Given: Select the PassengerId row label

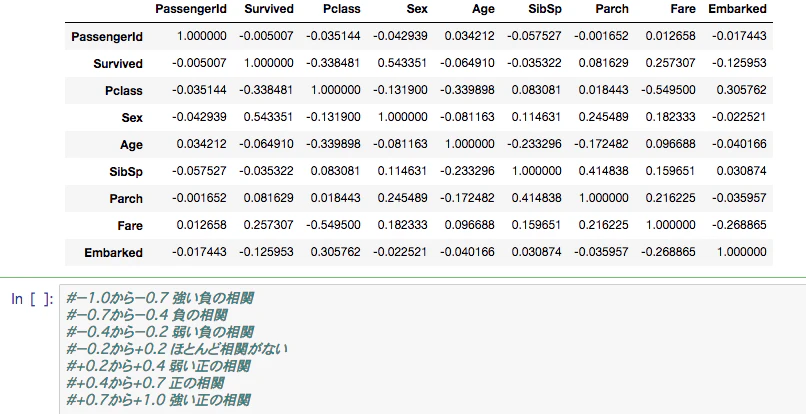Looking at the screenshot, I should pyautogui.click(x=107, y=37).
